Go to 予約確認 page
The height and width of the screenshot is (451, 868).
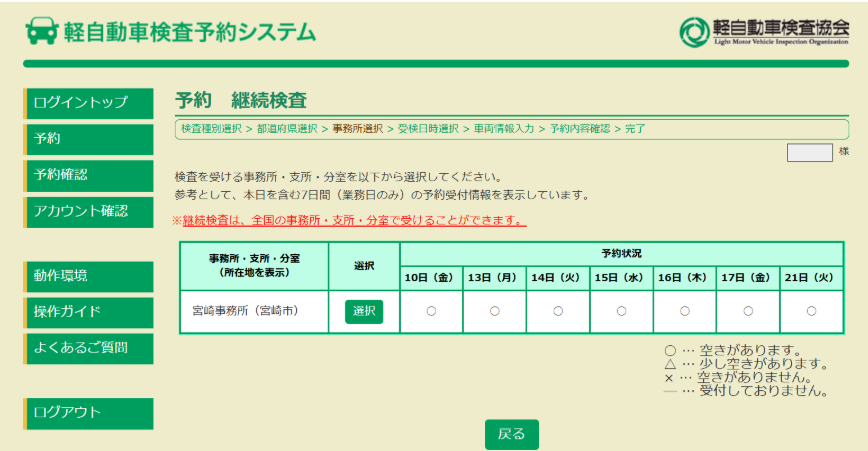[x=89, y=176]
